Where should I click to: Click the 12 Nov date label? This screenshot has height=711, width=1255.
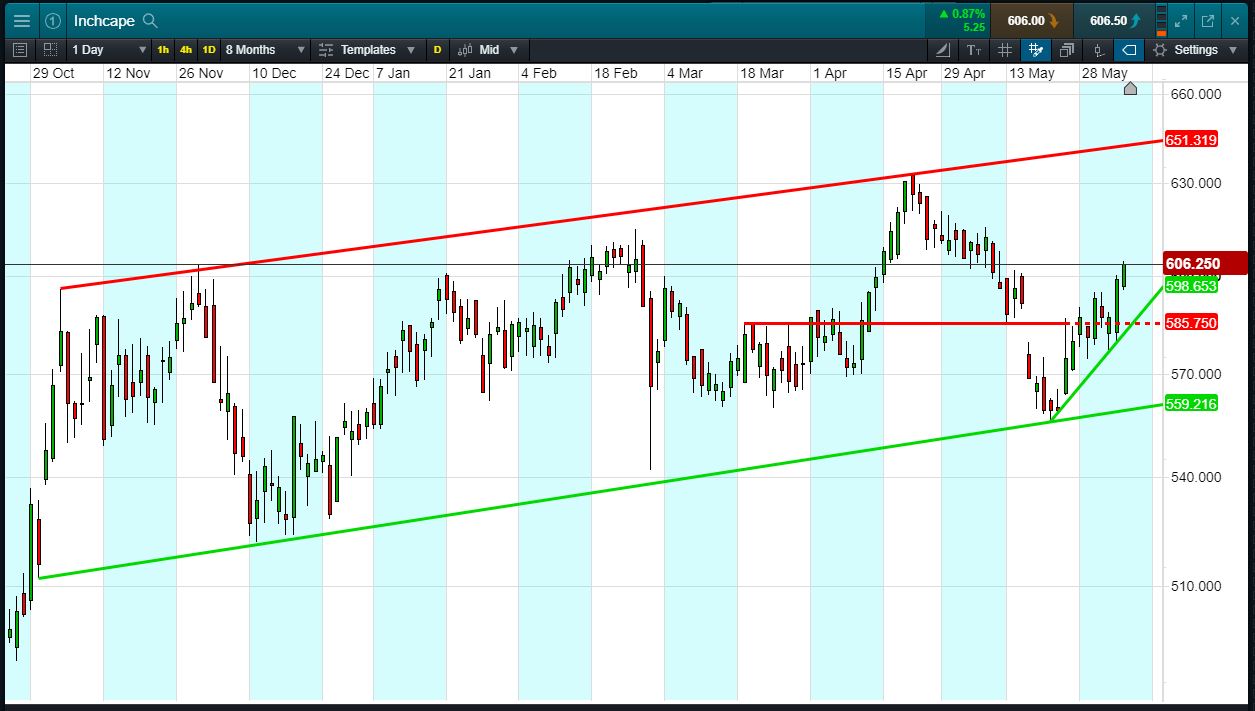(x=128, y=73)
